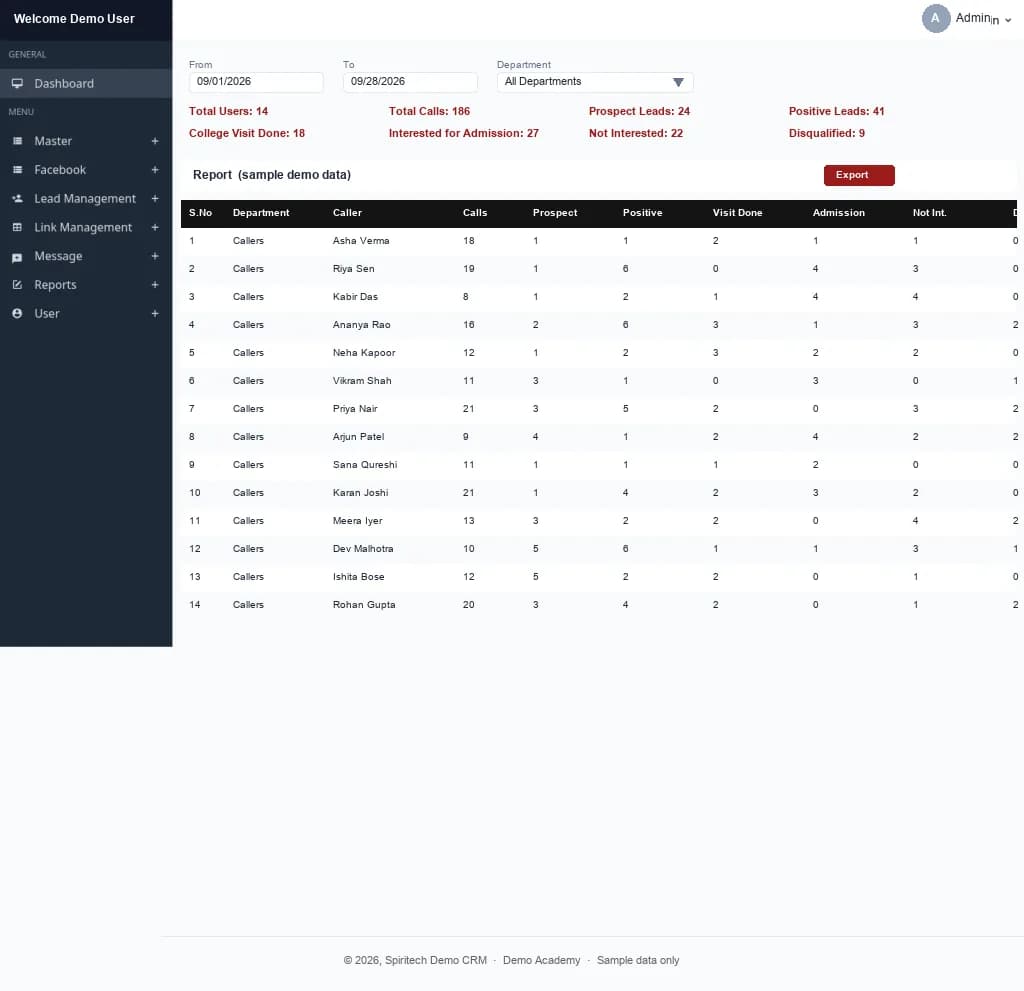Screen dimensions: 1024x991
Task: Click caller name Priya Nair
Action: click(x=355, y=410)
